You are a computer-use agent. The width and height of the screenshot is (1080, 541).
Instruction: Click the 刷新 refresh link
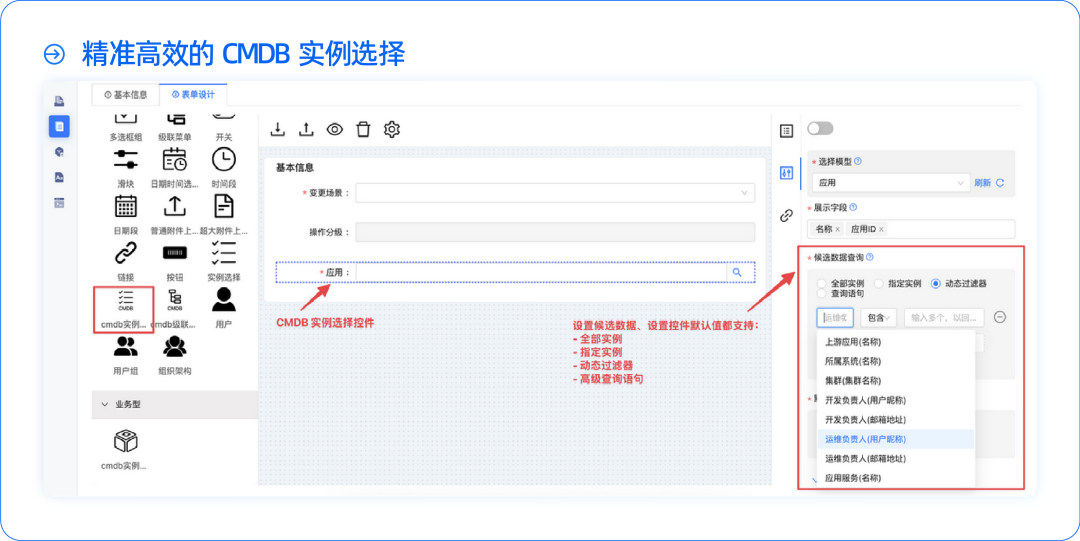tap(989, 183)
